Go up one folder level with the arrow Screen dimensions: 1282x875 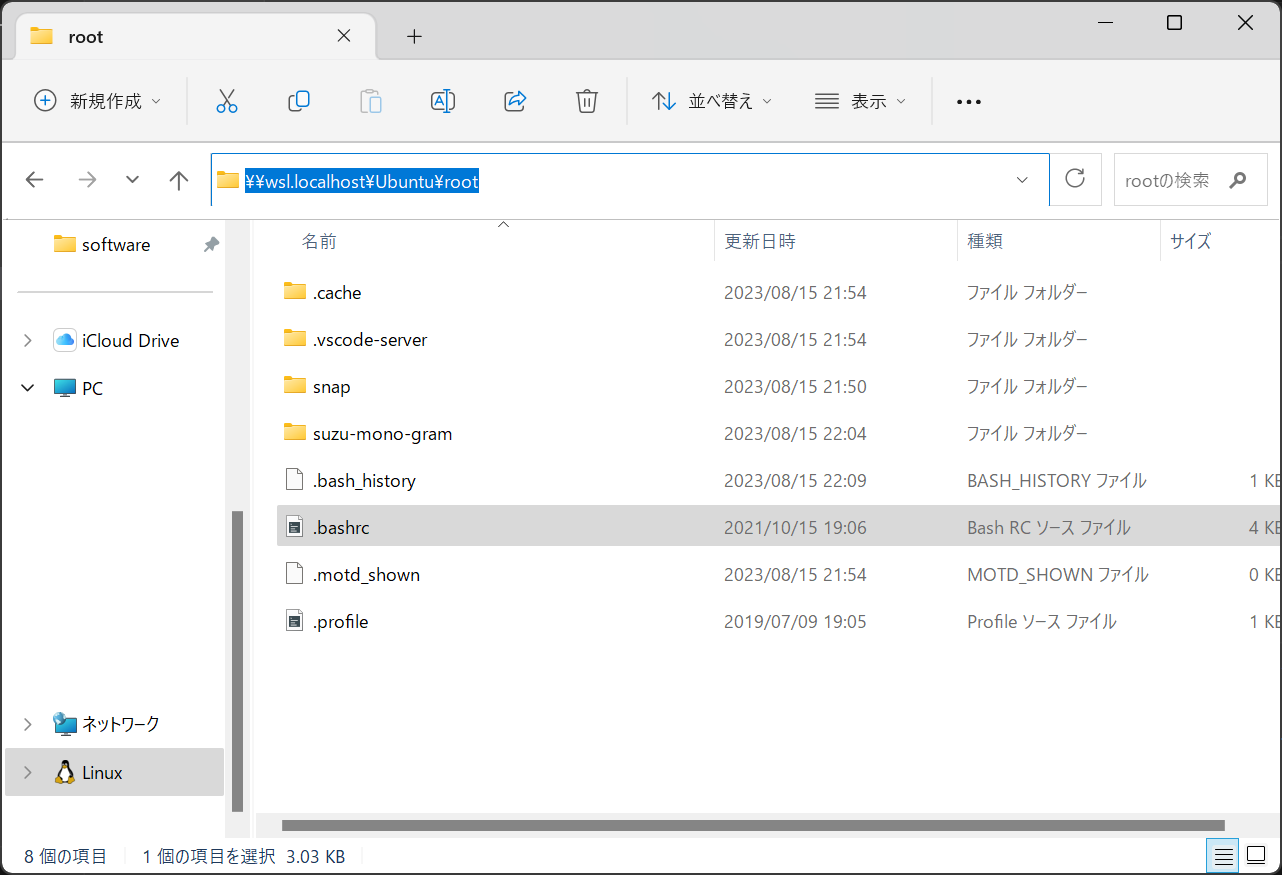(x=178, y=179)
